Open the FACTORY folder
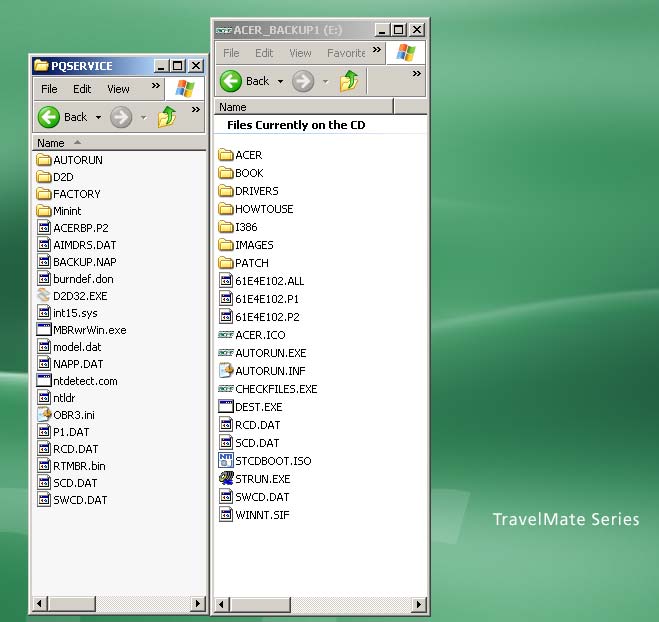 [69, 194]
